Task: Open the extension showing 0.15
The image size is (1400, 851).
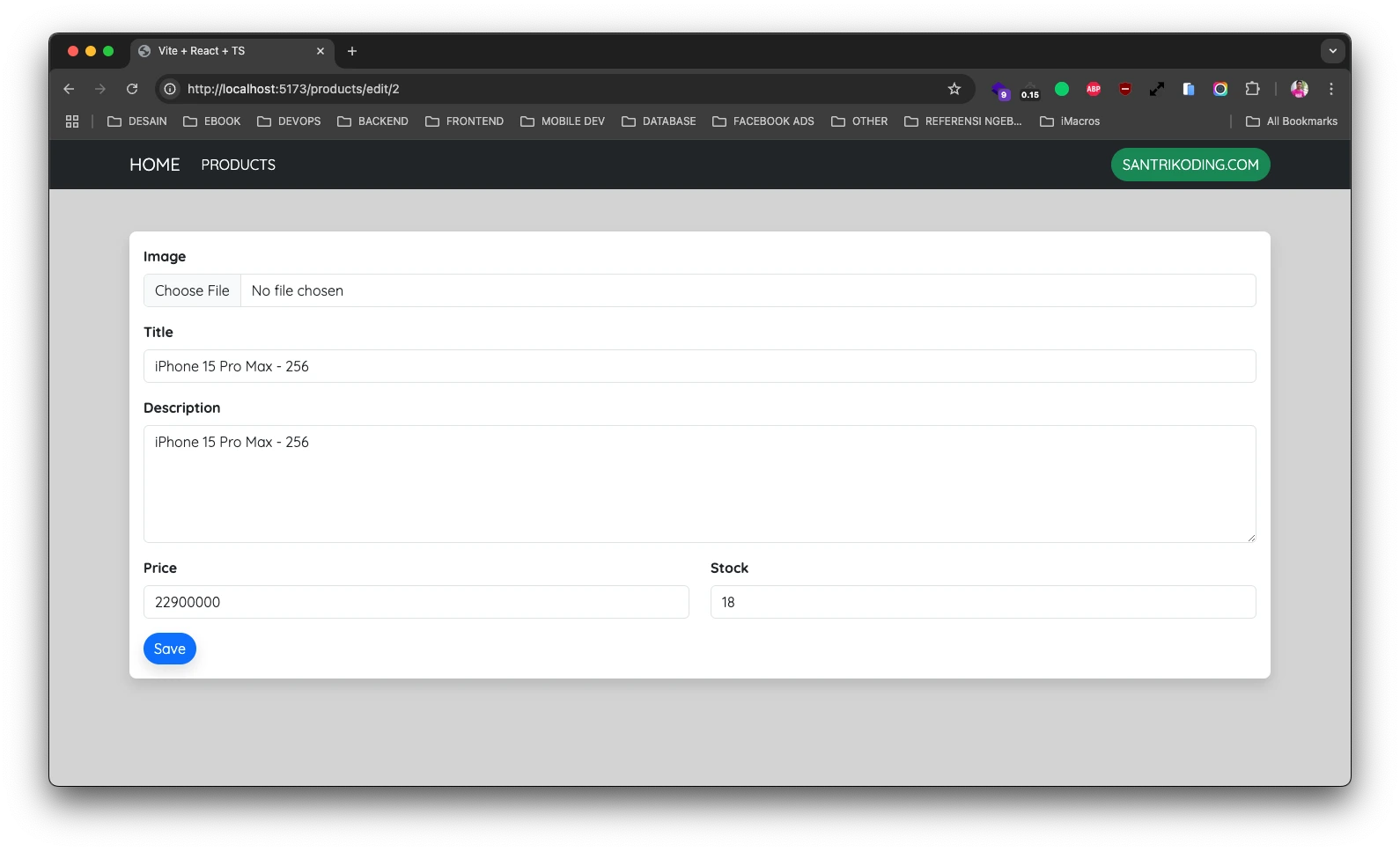Action: pyautogui.click(x=1030, y=90)
